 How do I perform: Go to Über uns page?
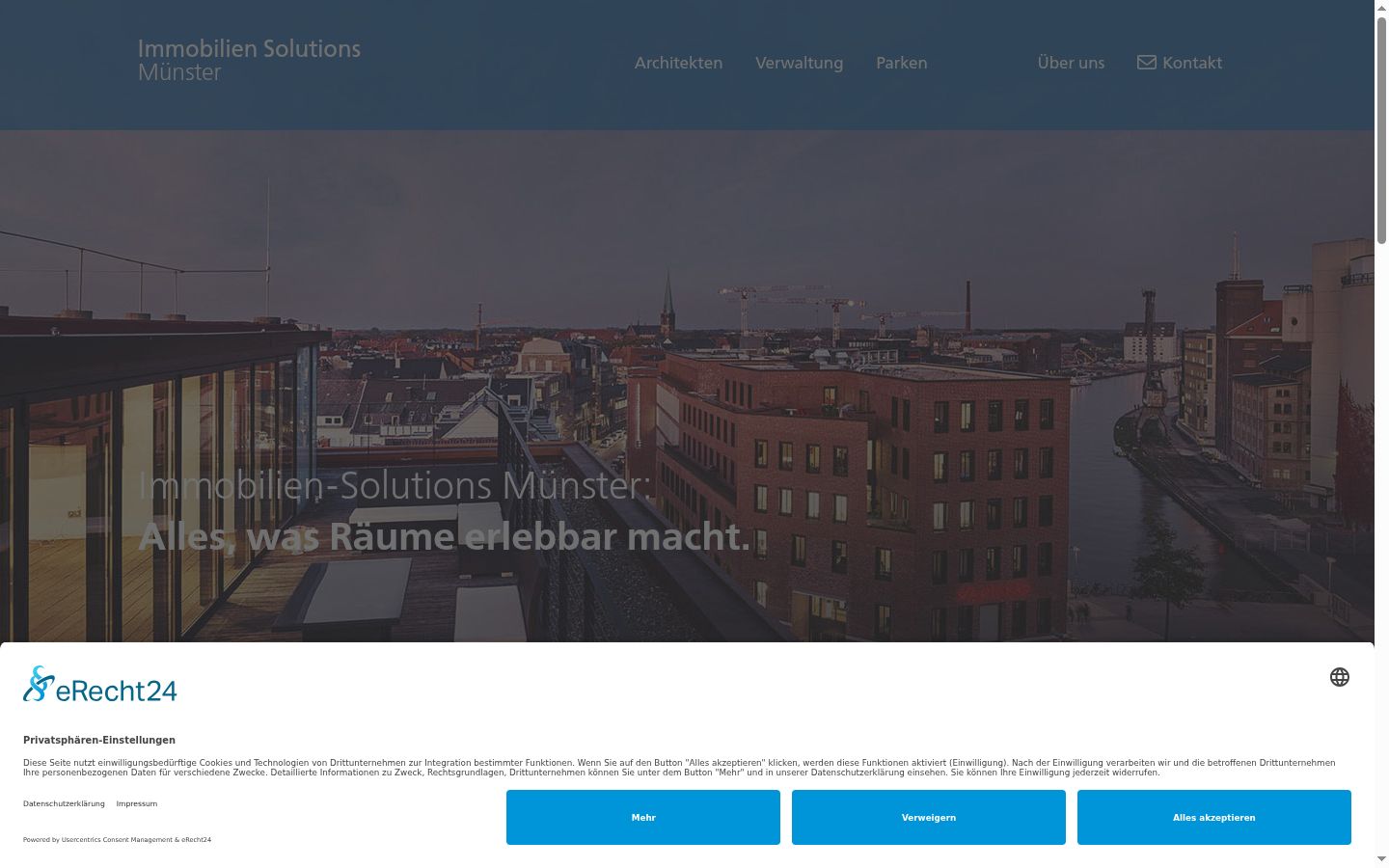coord(1071,63)
